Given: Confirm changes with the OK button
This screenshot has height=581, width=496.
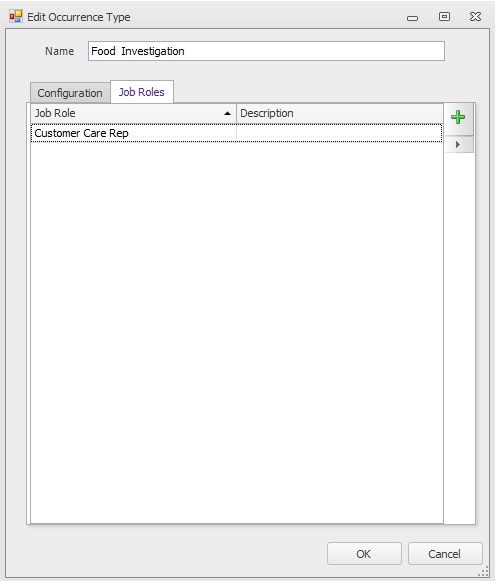Looking at the screenshot, I should click(x=364, y=554).
